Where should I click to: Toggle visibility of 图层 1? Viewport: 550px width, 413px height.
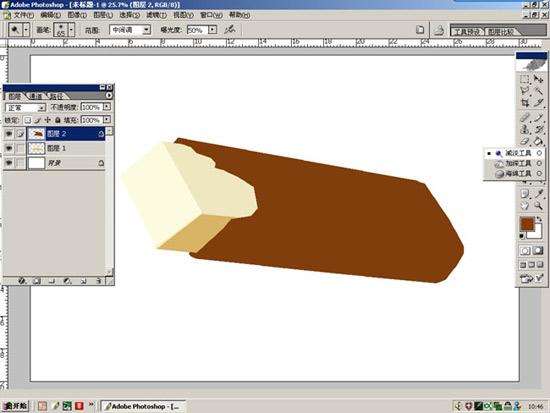coord(9,148)
